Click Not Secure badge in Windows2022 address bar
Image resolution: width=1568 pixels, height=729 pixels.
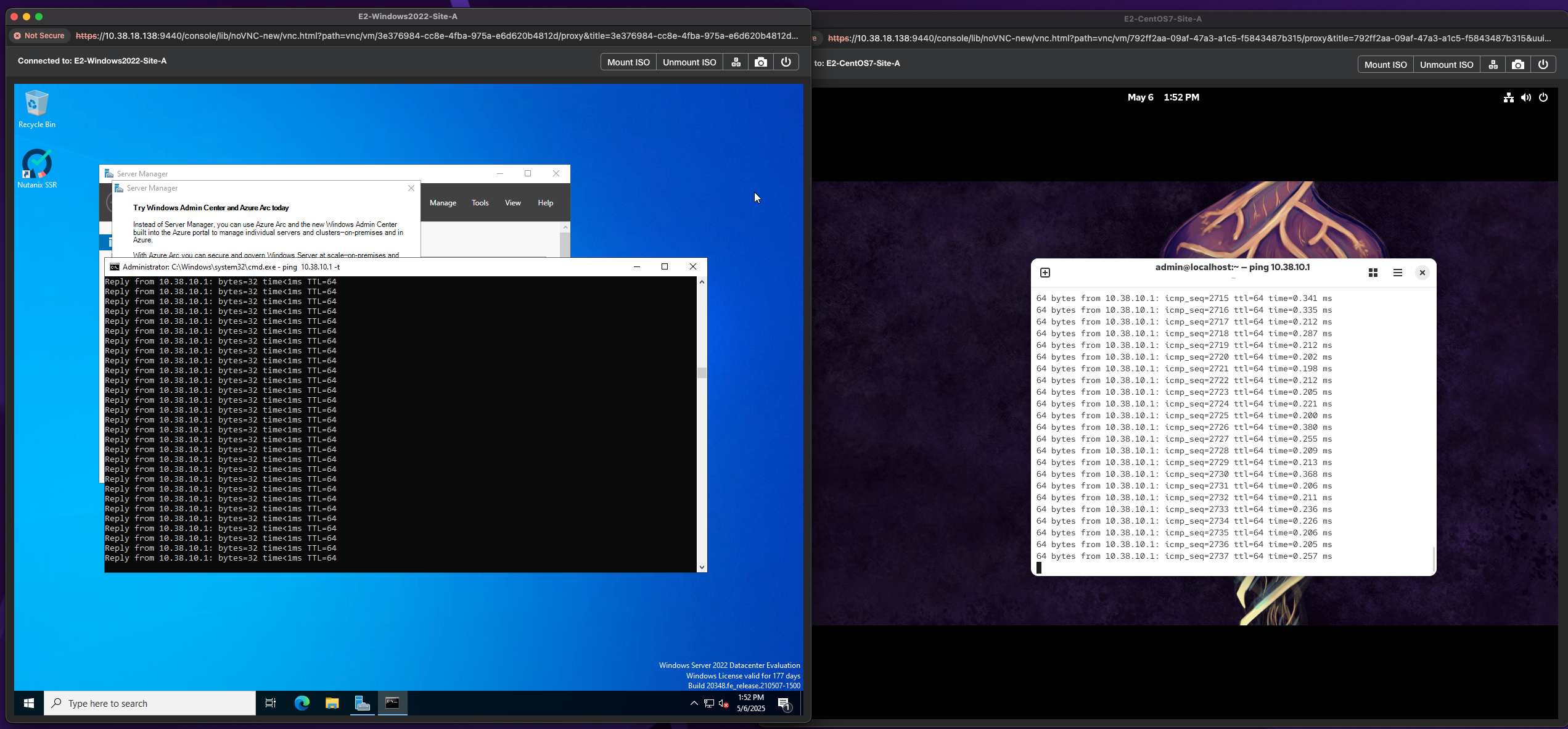[x=39, y=36]
